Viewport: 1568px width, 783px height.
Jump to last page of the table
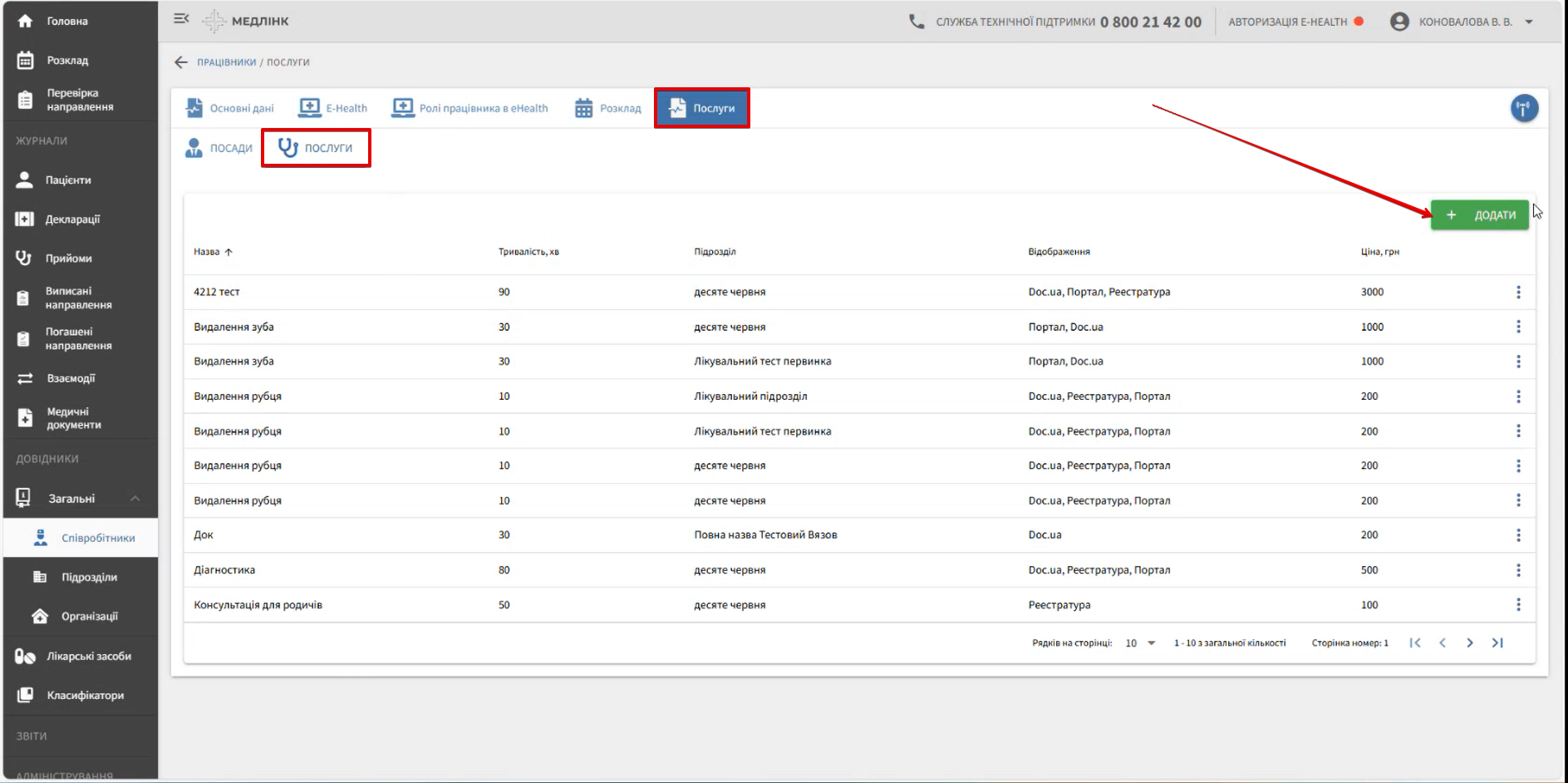[x=1497, y=643]
